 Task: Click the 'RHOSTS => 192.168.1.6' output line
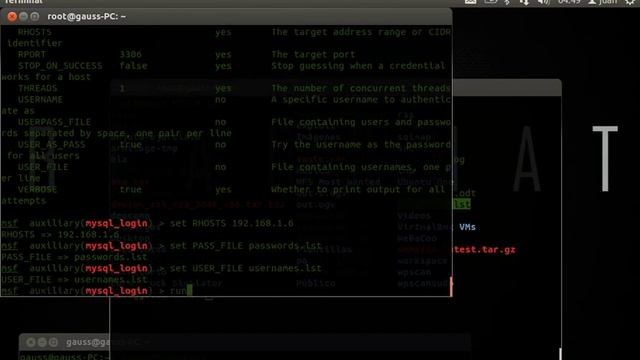pyautogui.click(x=60, y=235)
